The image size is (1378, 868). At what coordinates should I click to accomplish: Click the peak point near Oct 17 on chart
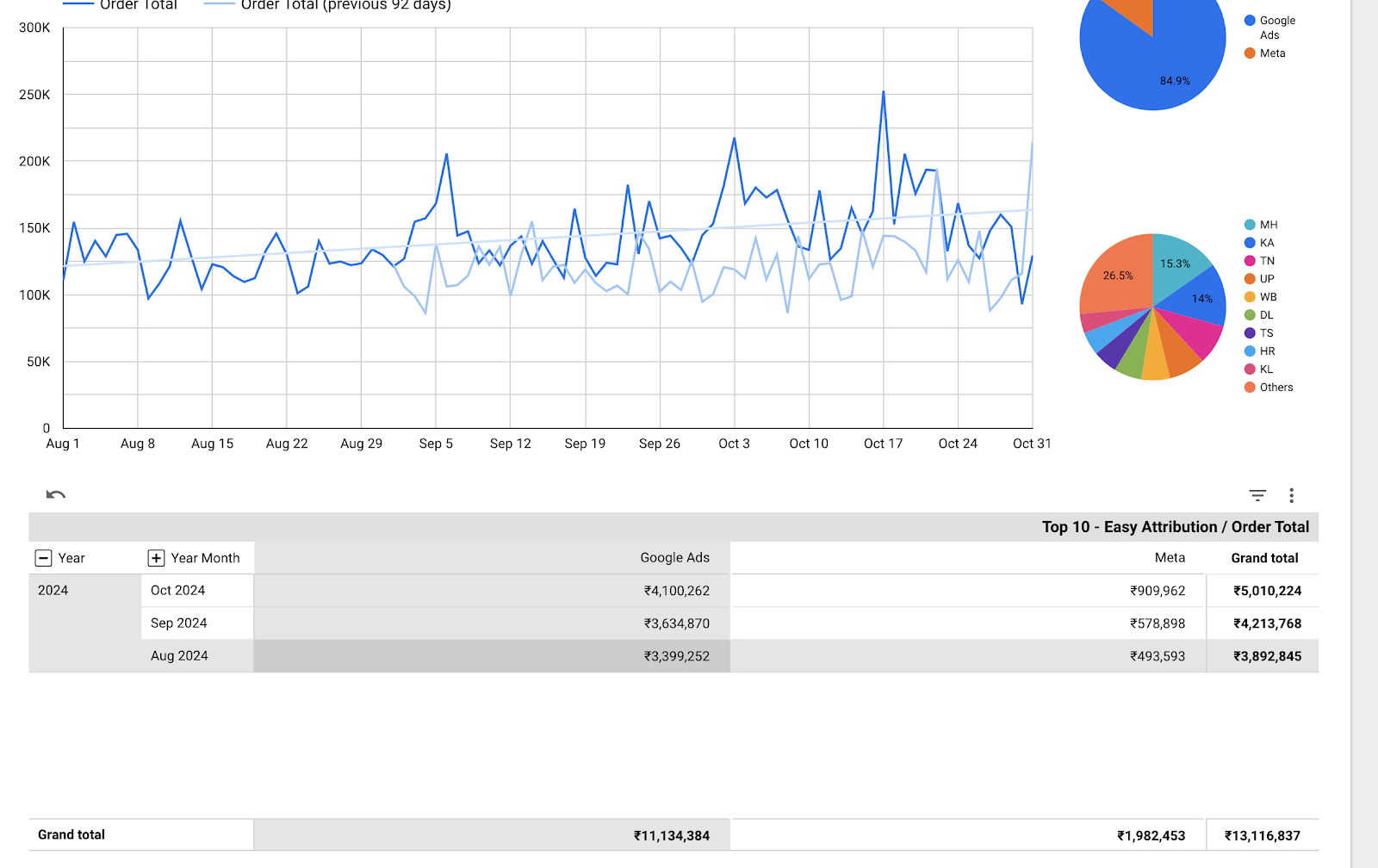[x=883, y=92]
